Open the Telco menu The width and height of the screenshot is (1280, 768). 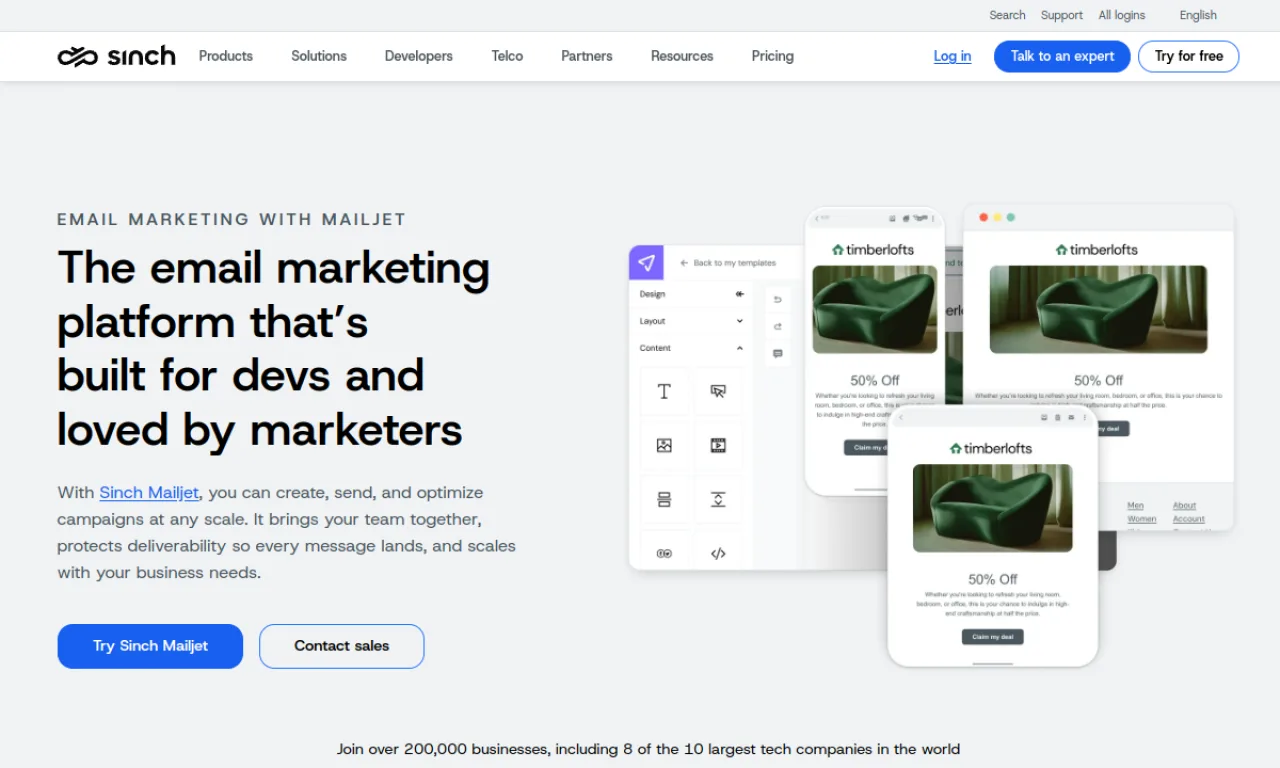pyautogui.click(x=507, y=56)
